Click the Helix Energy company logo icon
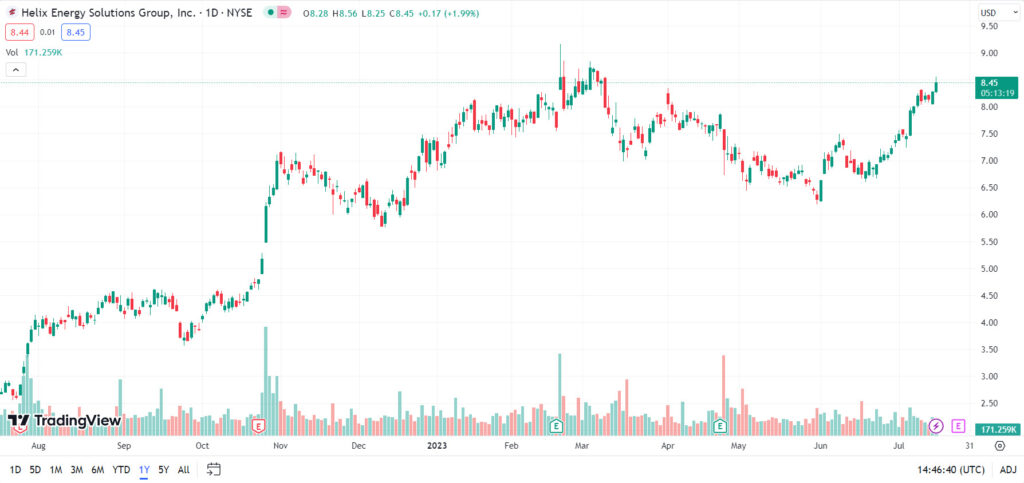 pyautogui.click(x=12, y=13)
